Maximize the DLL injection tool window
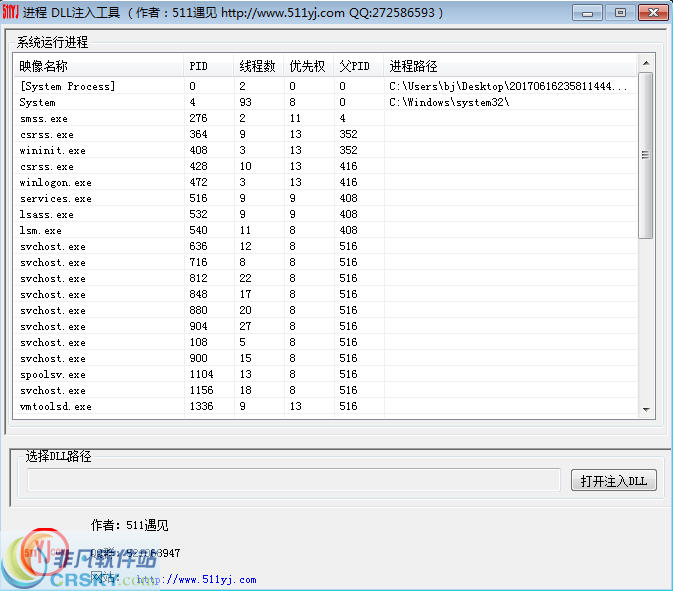This screenshot has height=591, width=673. click(620, 13)
